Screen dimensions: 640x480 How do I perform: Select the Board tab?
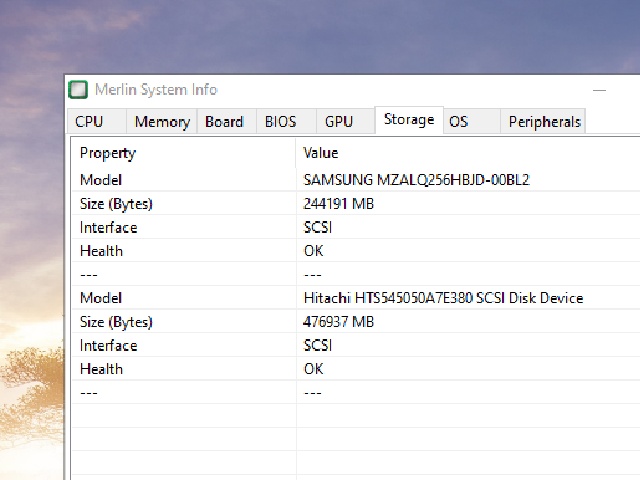pos(224,122)
